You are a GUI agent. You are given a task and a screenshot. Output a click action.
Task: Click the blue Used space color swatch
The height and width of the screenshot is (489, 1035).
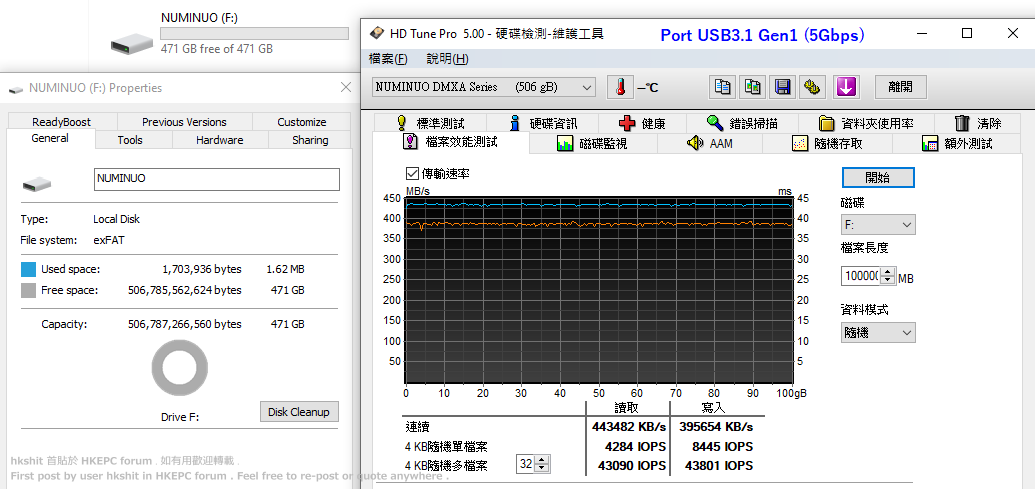(x=28, y=269)
